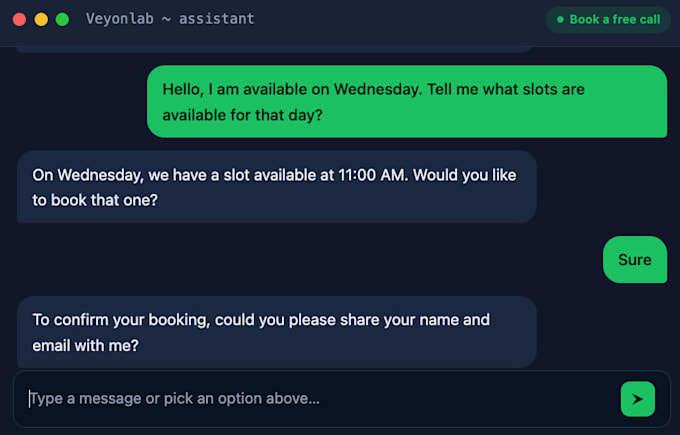Click the green Sure message bubble
Image resolution: width=680 pixels, height=435 pixels.
tap(635, 259)
